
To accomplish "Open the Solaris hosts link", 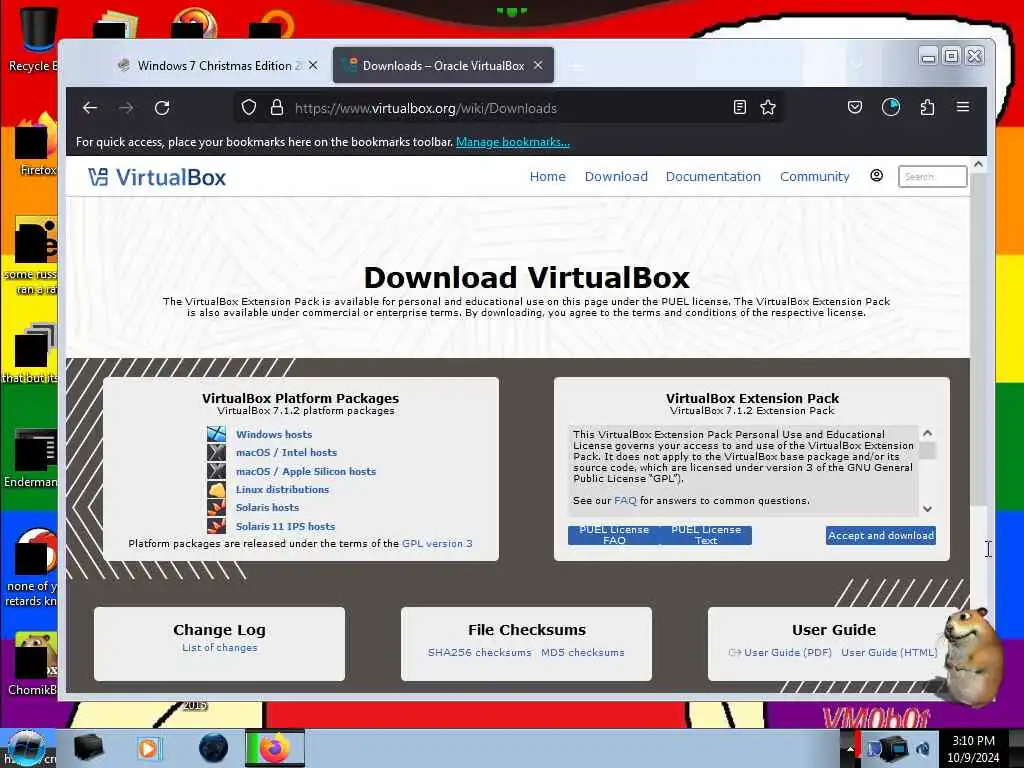I will 267,507.
